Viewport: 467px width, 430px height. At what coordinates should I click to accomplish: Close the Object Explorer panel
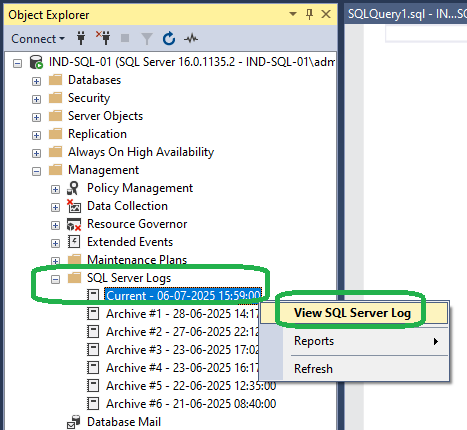[326, 14]
